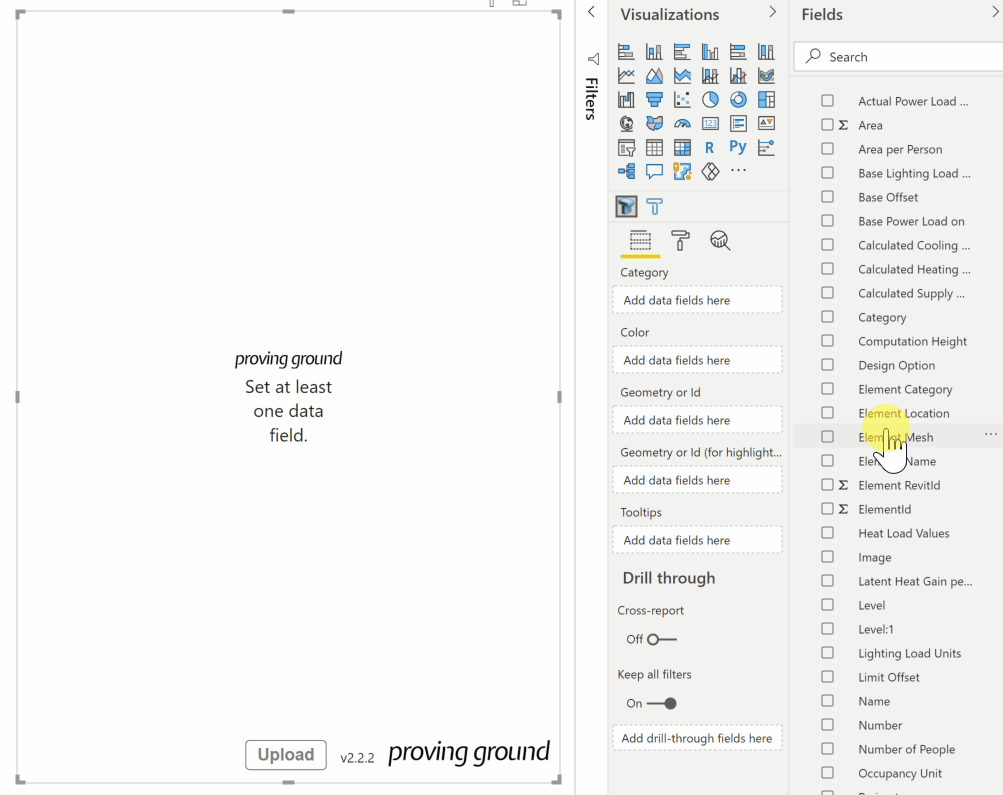Select the Python visual

[x=738, y=147]
